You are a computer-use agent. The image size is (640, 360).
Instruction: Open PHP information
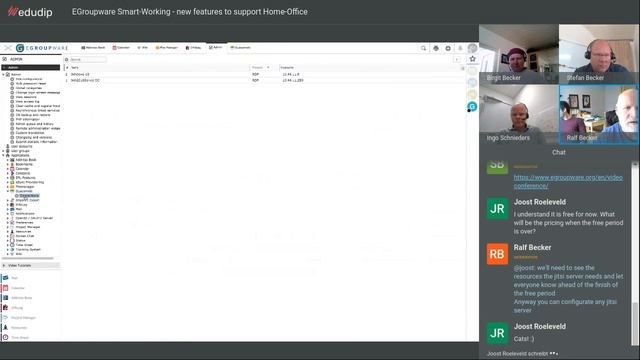pyautogui.click(x=27, y=120)
